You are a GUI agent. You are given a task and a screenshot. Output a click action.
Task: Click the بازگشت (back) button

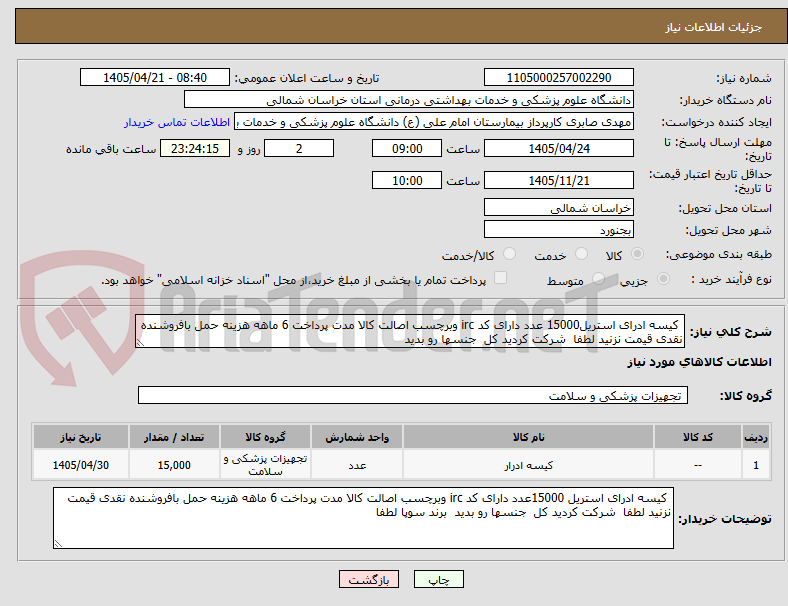[x=369, y=579]
